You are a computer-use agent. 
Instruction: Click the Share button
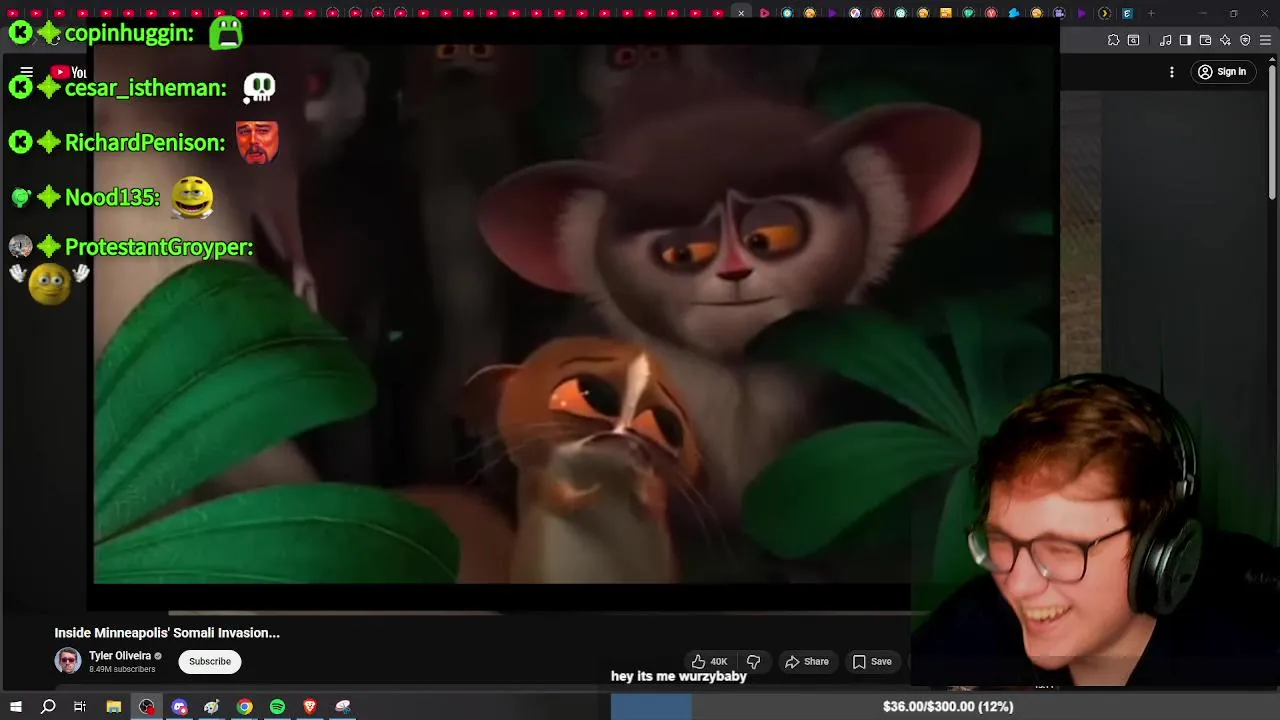click(807, 661)
